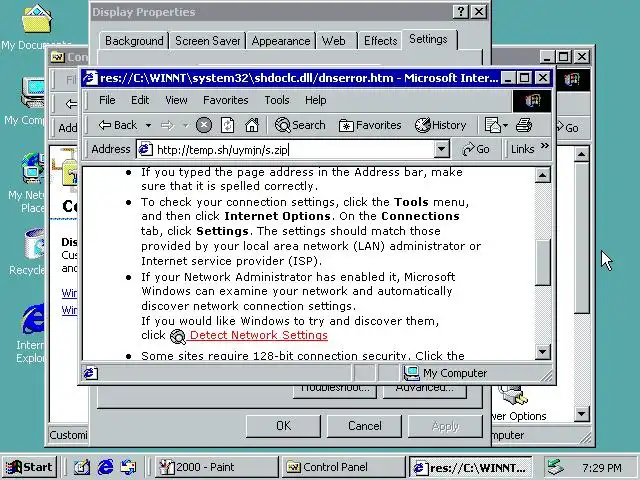The height and width of the screenshot is (480, 640).
Task: Stop page loading with the Stop icon
Action: pos(204,125)
